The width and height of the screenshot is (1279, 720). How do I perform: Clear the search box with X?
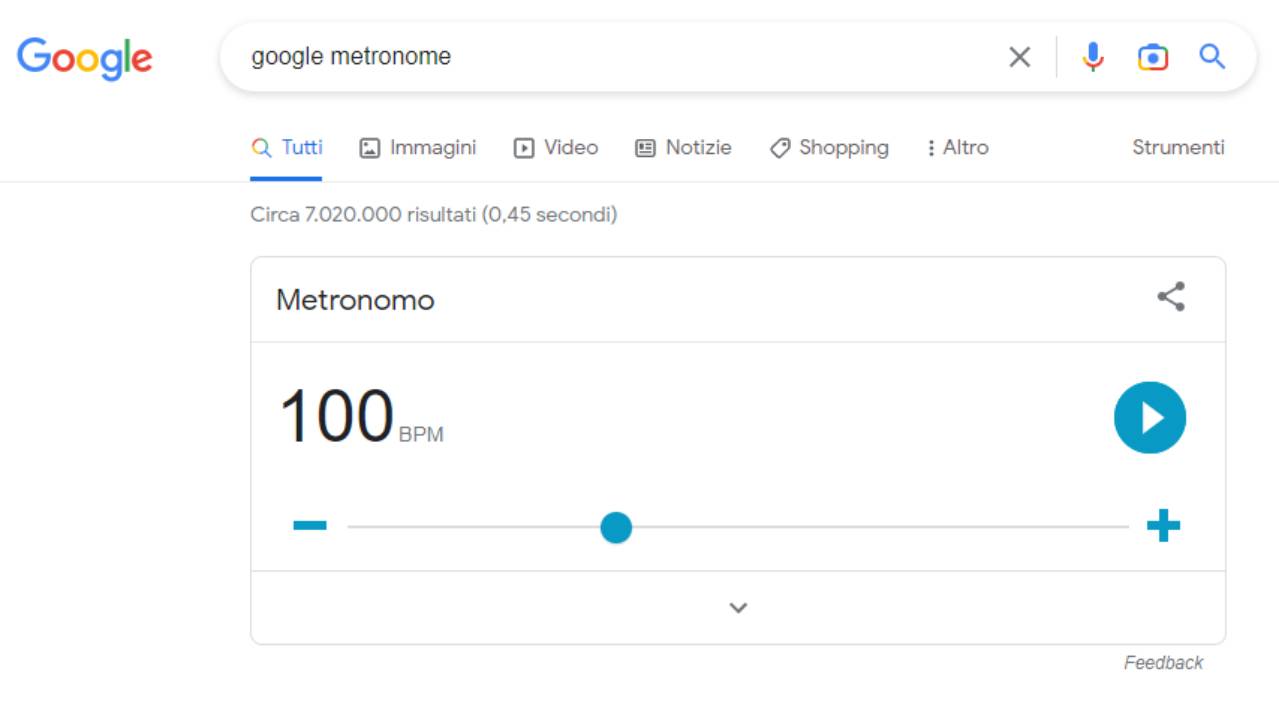click(x=1019, y=57)
